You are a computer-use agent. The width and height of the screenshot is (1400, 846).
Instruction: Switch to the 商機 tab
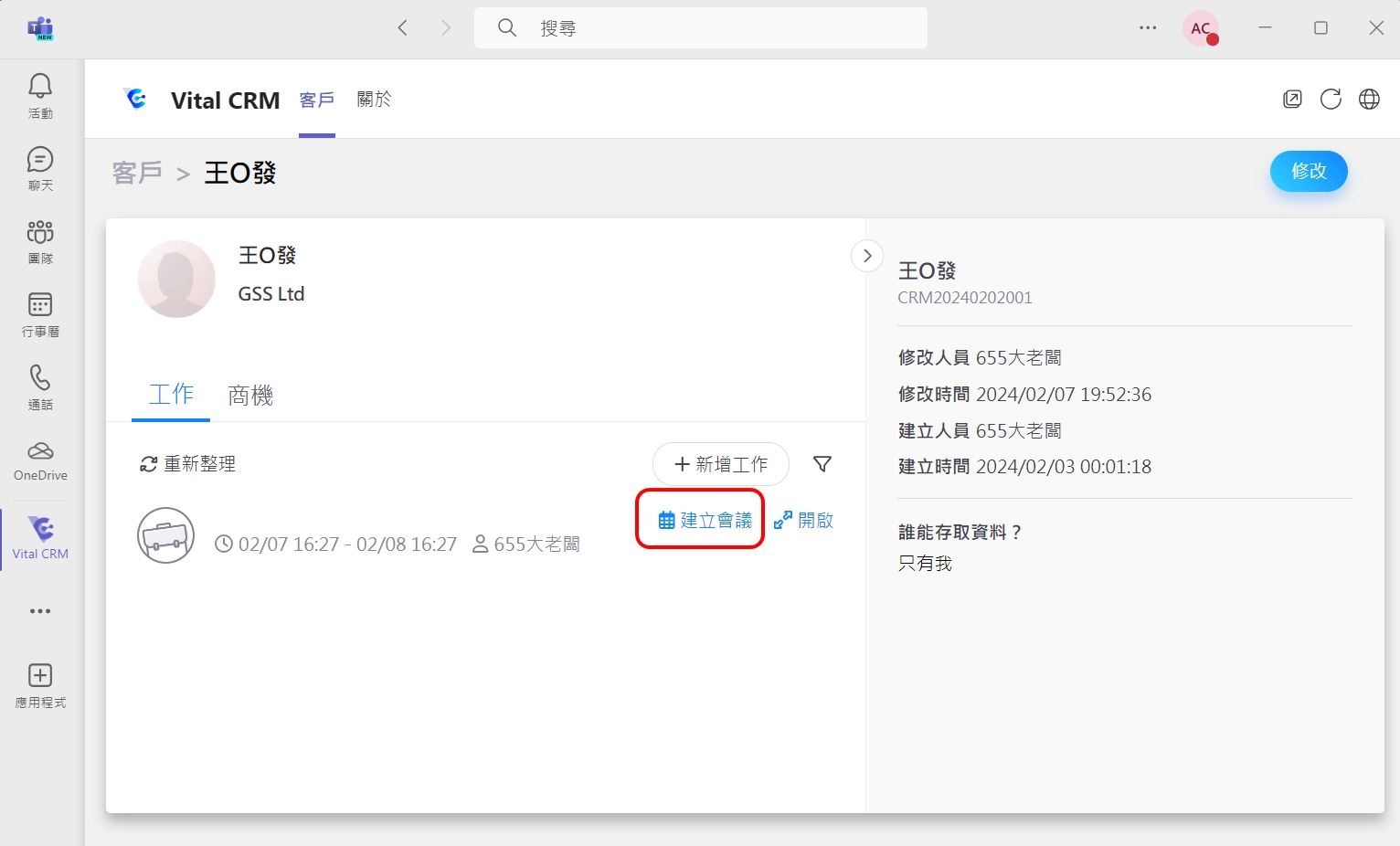[x=250, y=396]
